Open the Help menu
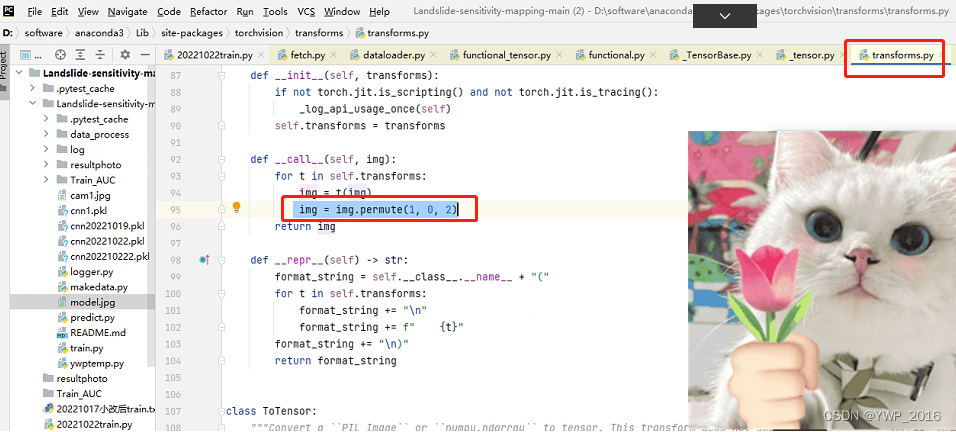The width and height of the screenshot is (956, 432). [x=379, y=12]
